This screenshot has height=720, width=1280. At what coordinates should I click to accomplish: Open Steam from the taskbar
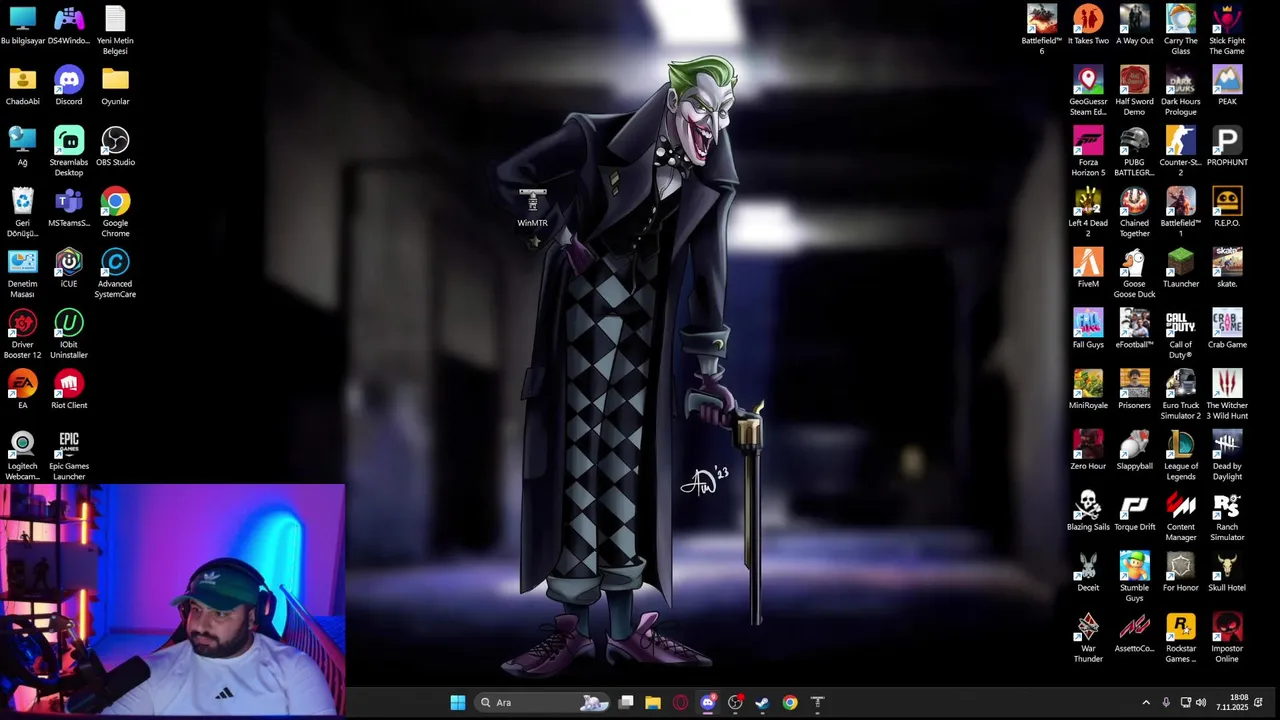click(x=762, y=702)
